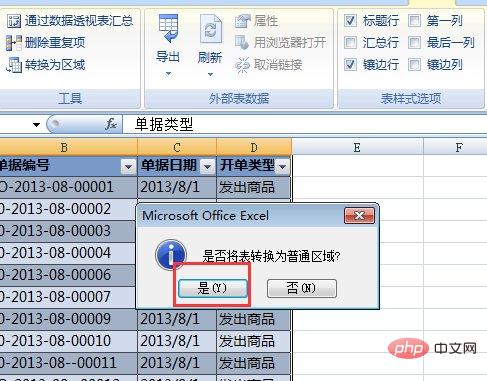Click the fx insert function icon
This screenshot has width=487, height=381.
111,124
